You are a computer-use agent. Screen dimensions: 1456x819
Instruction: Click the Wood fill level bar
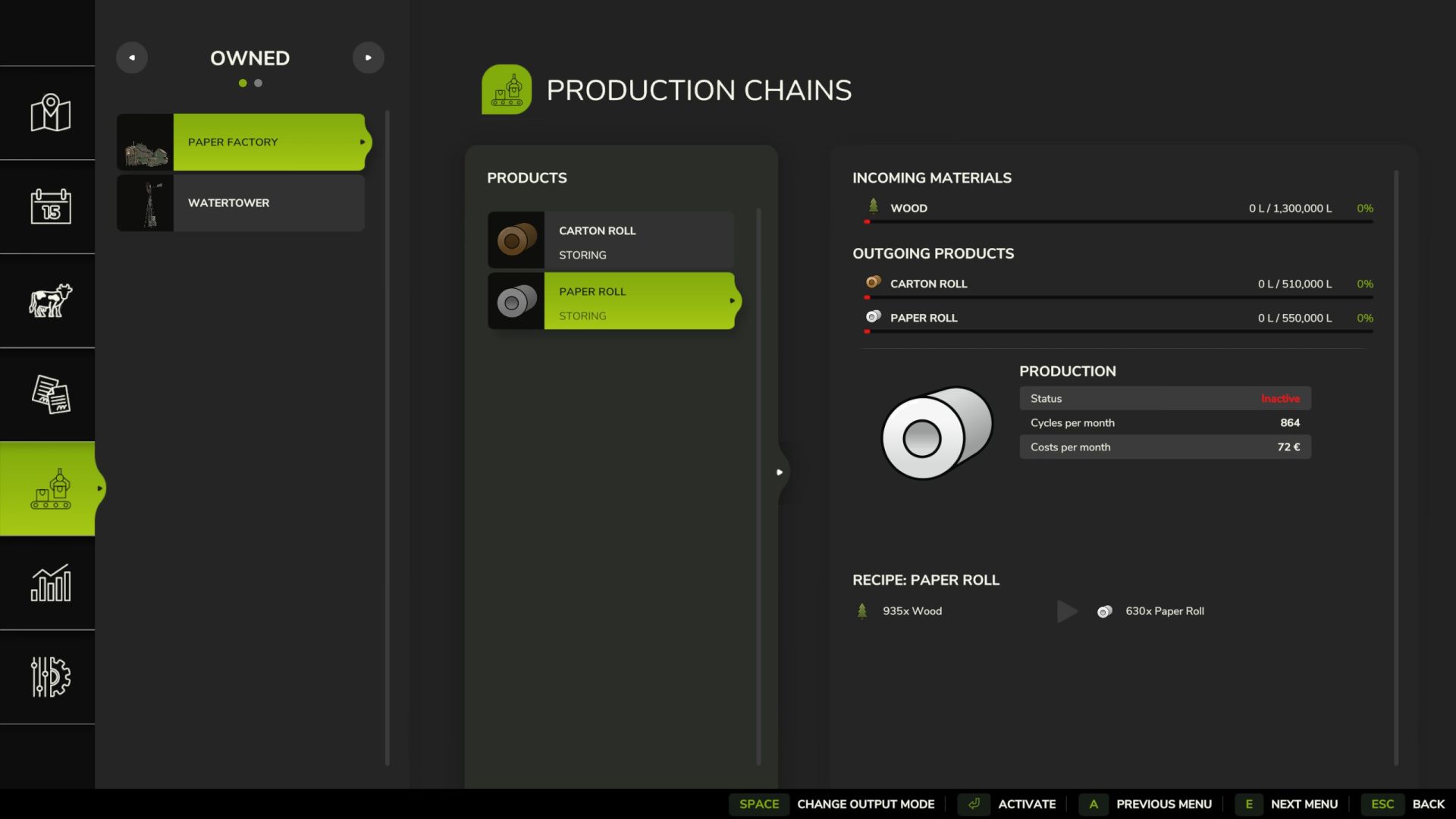pyautogui.click(x=1119, y=221)
